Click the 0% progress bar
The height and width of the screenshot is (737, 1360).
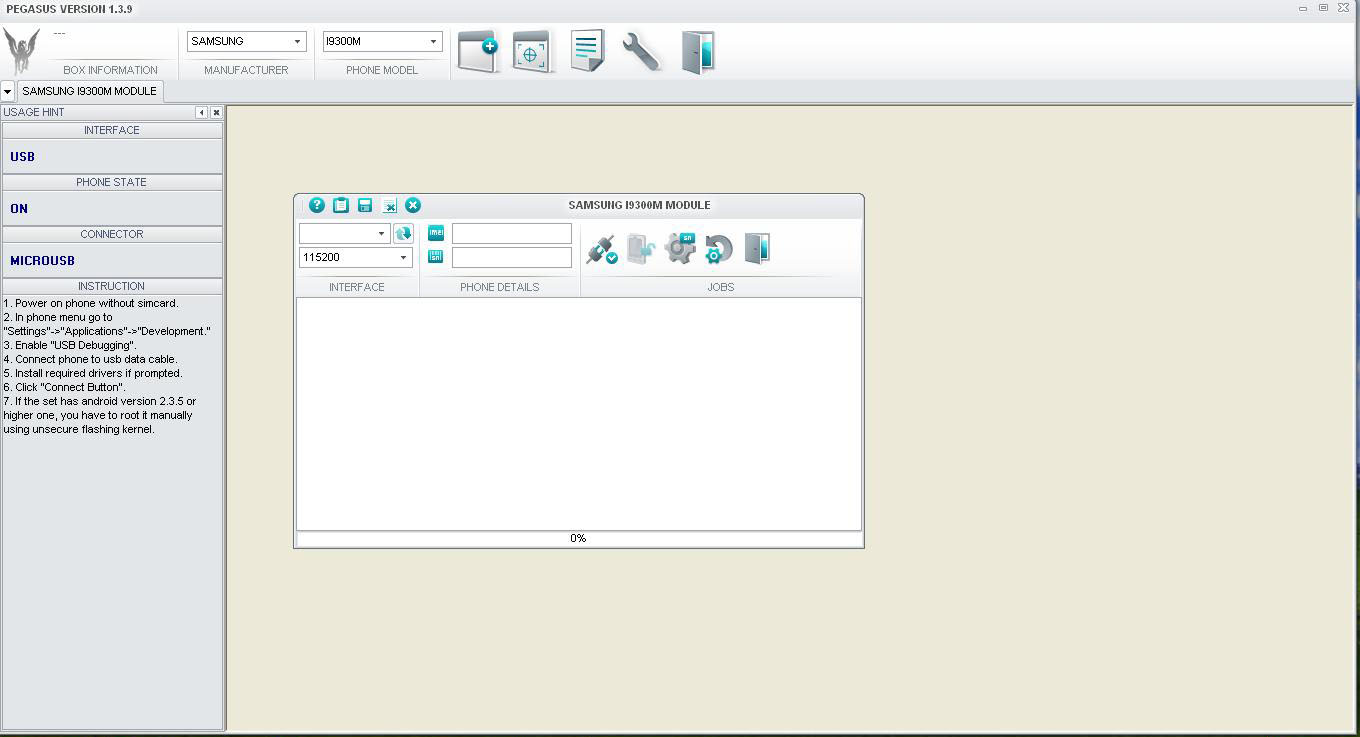click(578, 539)
